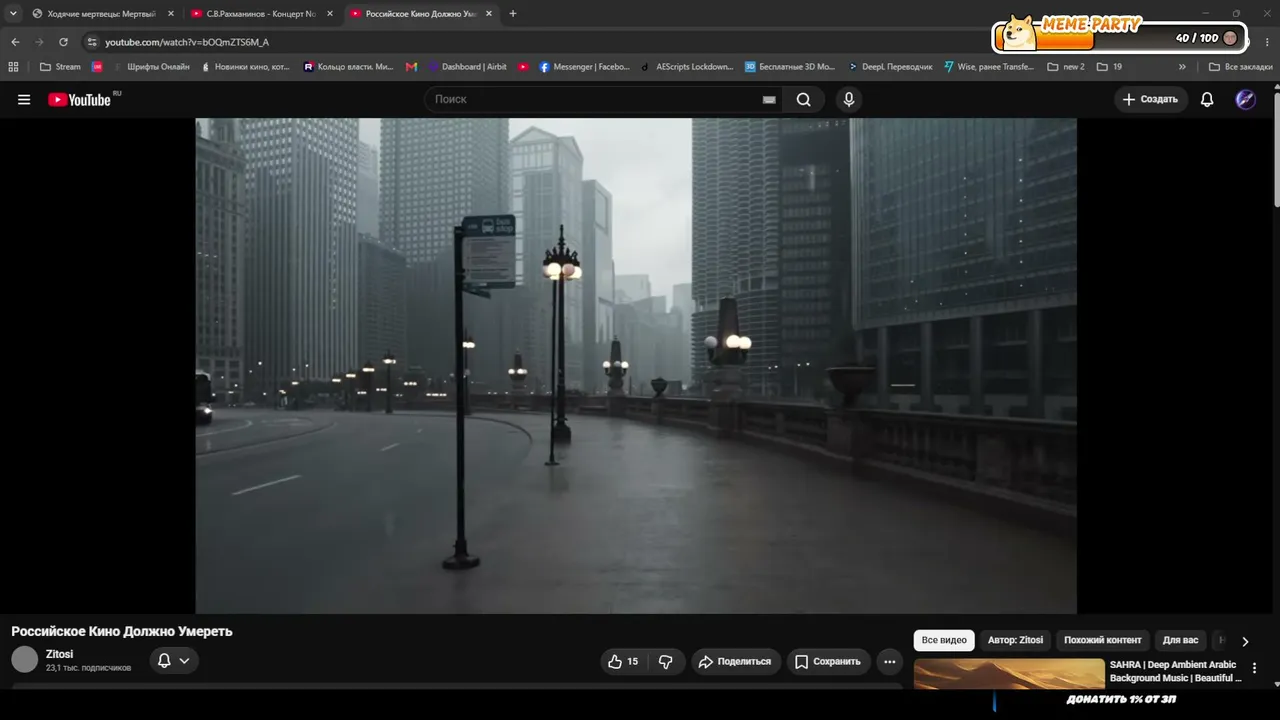The height and width of the screenshot is (720, 1280).
Task: Open the Messenger | Facebook bookmark
Action: point(584,67)
